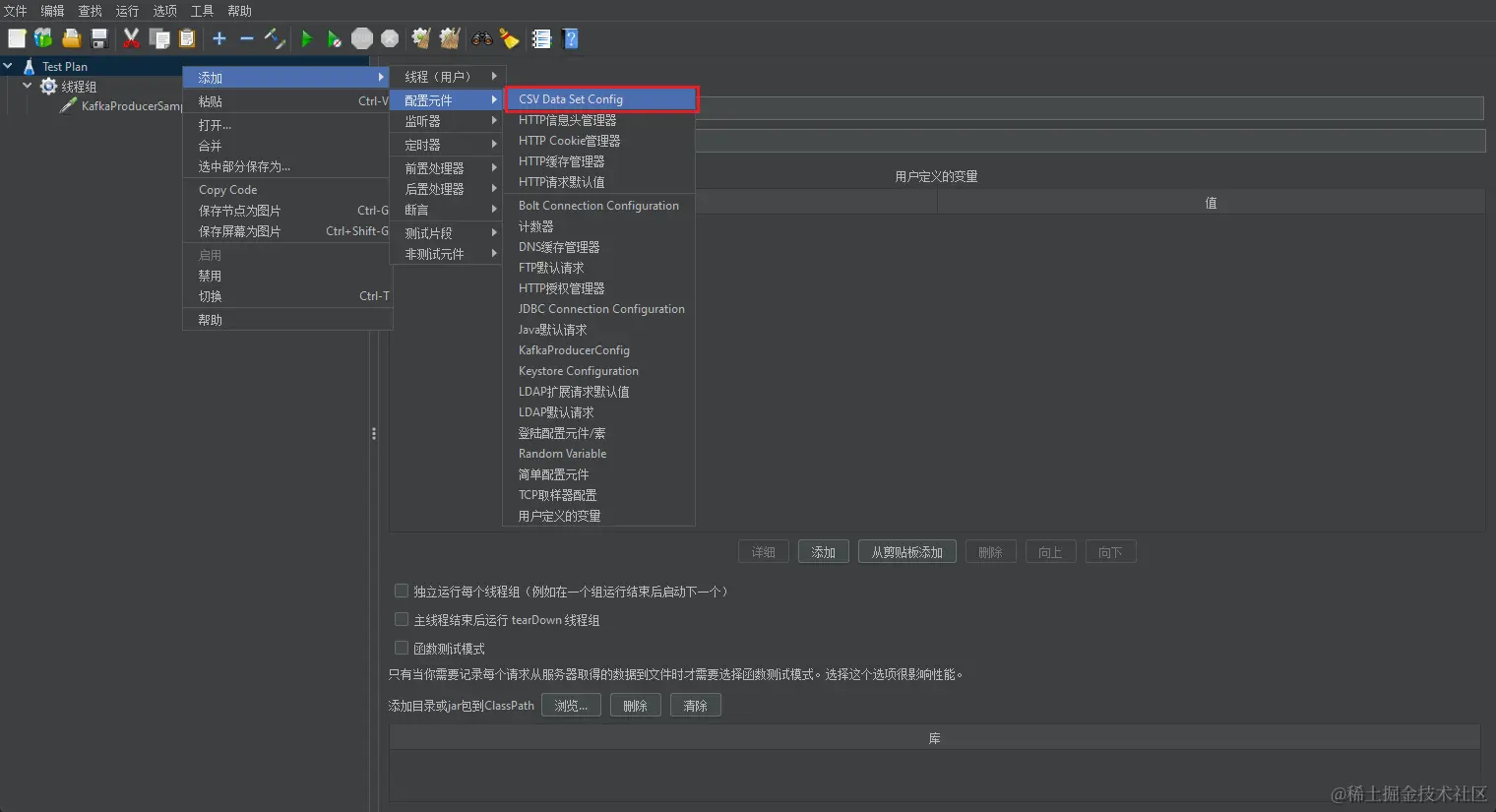Click the 从剪贴板添加 button
1496x812 pixels.
tap(906, 552)
